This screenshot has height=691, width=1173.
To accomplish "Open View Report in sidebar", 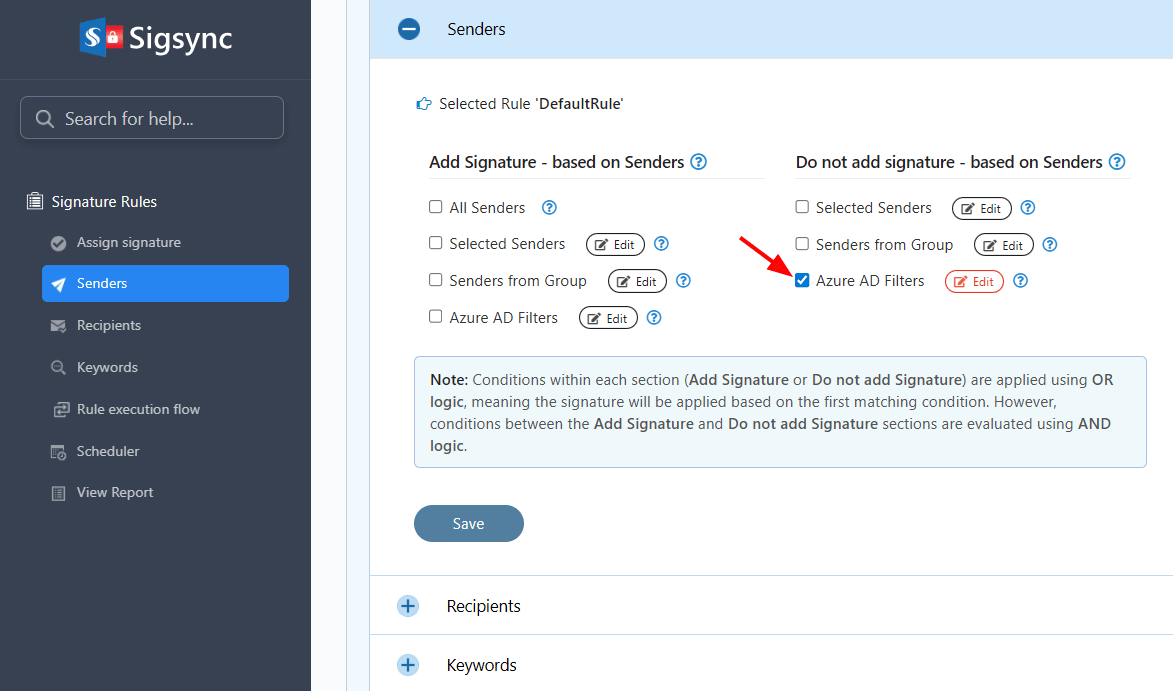I will click(x=115, y=493).
